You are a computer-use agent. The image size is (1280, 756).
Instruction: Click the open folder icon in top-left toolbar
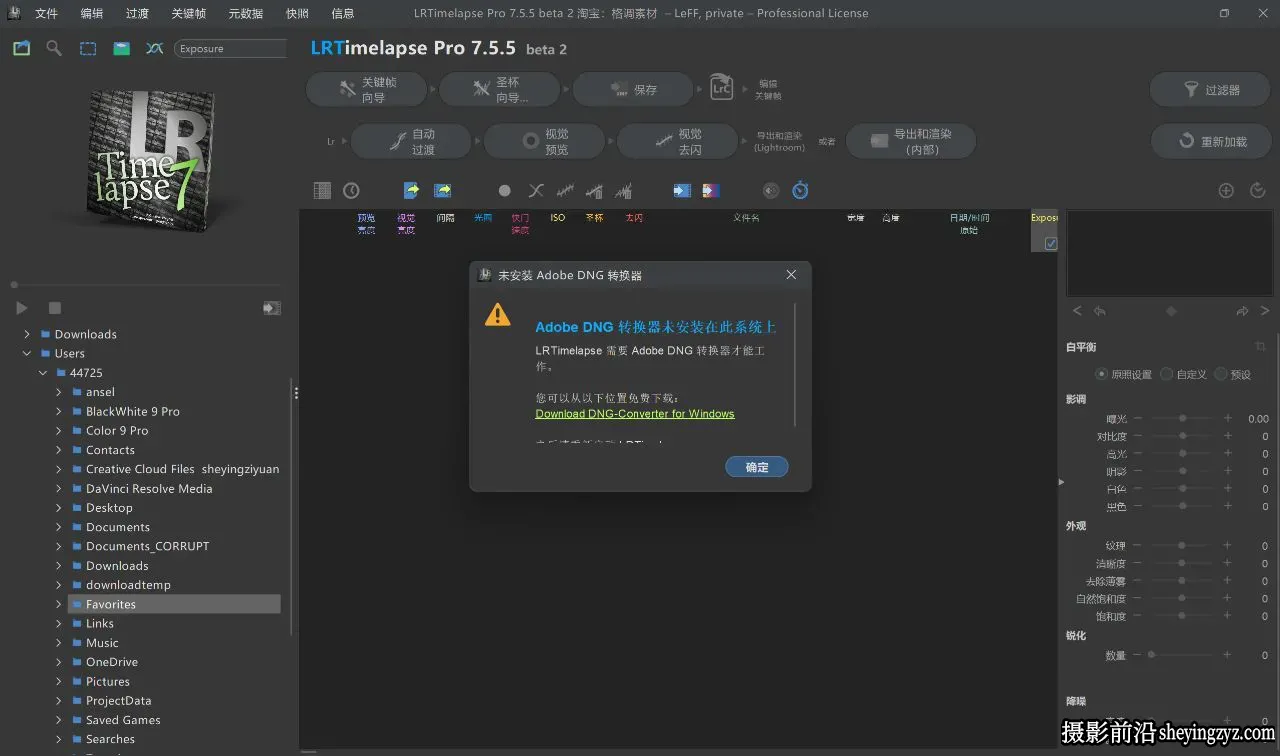22,48
